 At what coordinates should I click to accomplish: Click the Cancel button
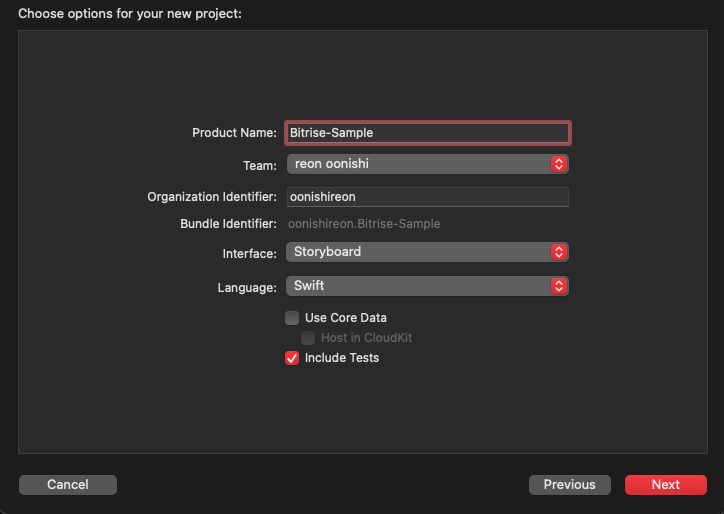pos(68,484)
